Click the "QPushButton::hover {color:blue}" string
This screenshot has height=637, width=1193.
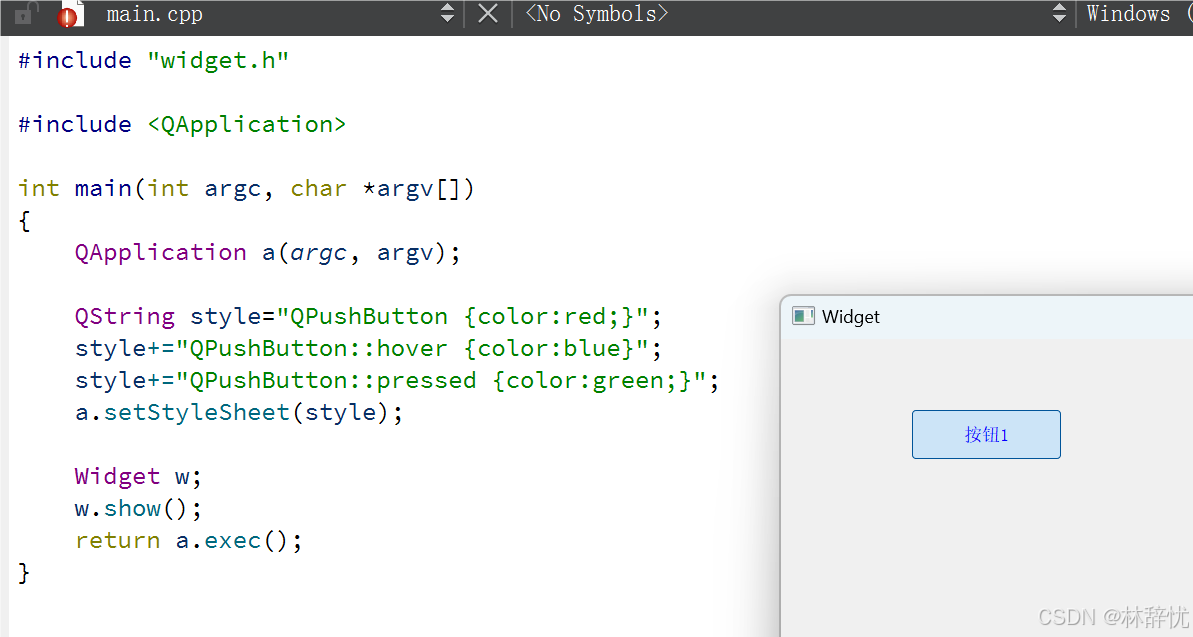tap(412, 349)
